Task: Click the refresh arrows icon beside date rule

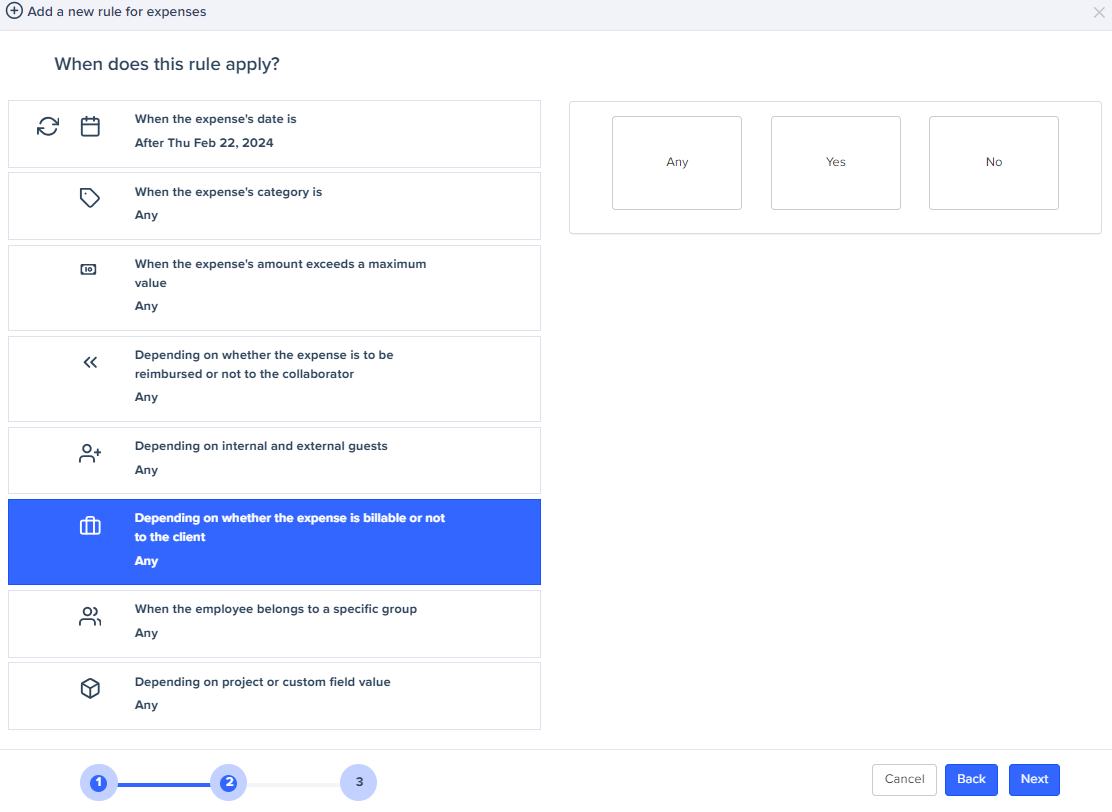Action: click(x=48, y=127)
